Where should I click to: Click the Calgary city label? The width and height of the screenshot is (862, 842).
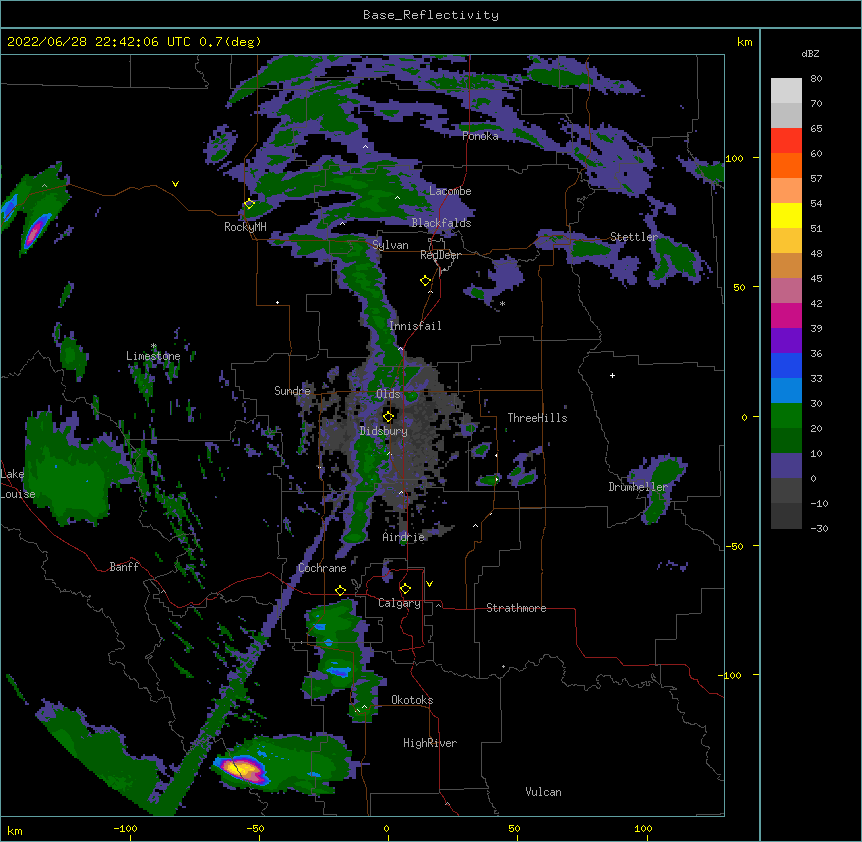[399, 603]
